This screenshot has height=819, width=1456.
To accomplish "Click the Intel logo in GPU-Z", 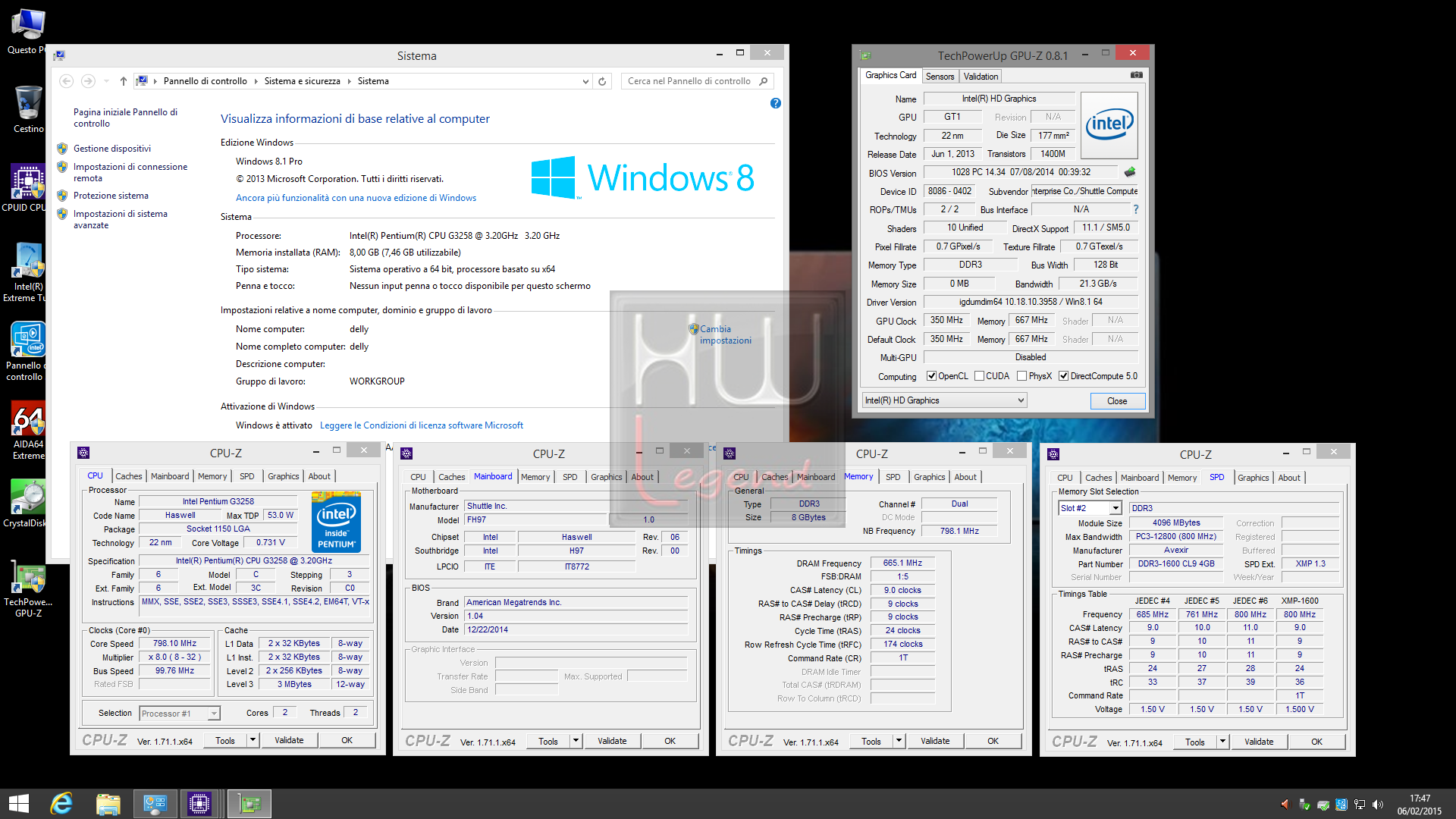I will 1109,125.
